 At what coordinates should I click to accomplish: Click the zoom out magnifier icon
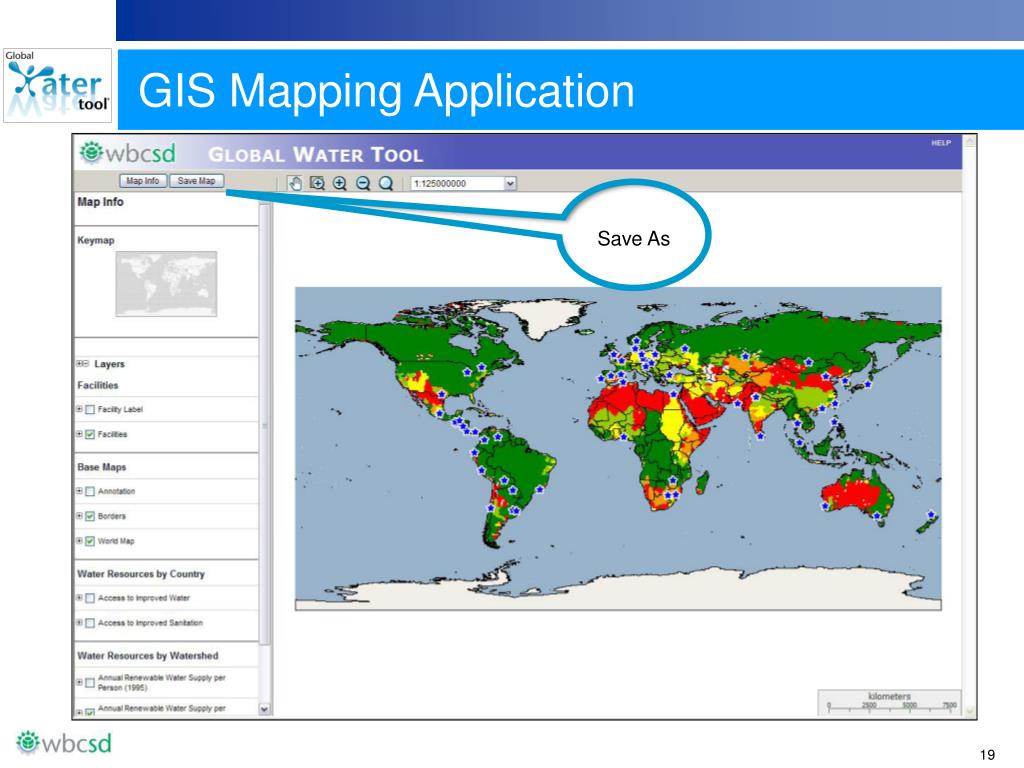363,184
